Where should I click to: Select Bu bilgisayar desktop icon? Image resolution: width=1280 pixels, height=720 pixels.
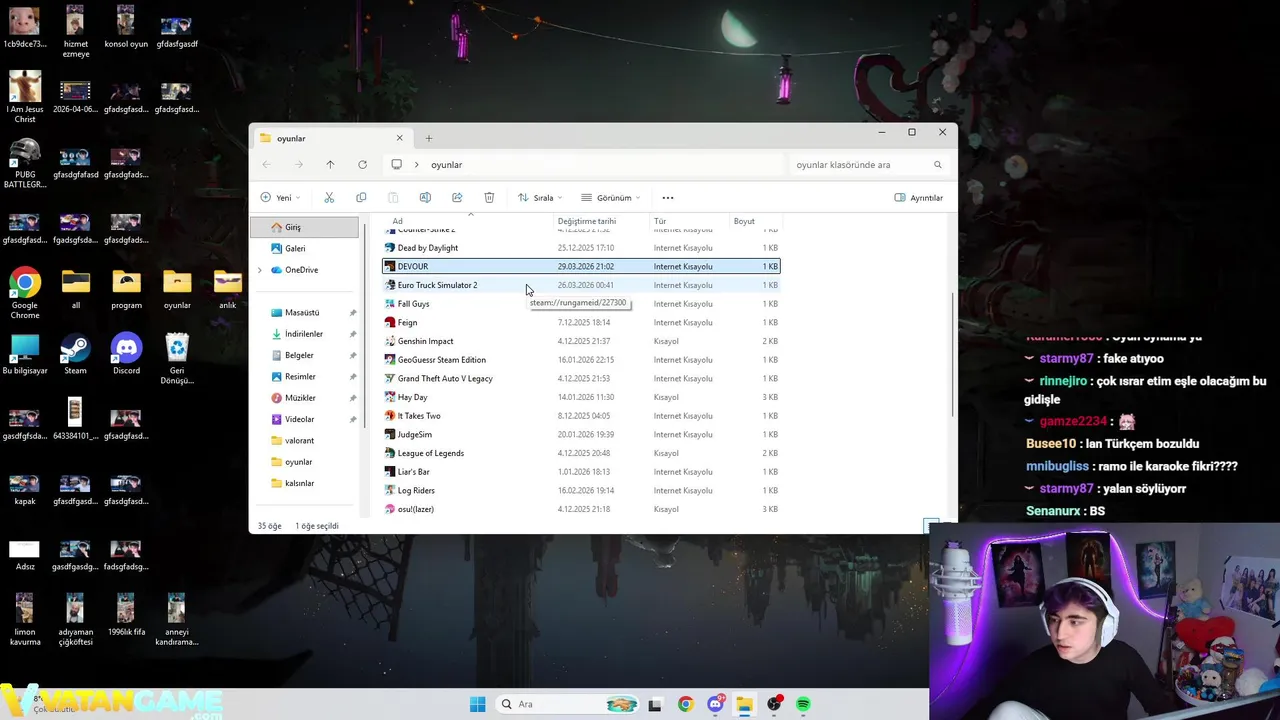tap(25, 354)
